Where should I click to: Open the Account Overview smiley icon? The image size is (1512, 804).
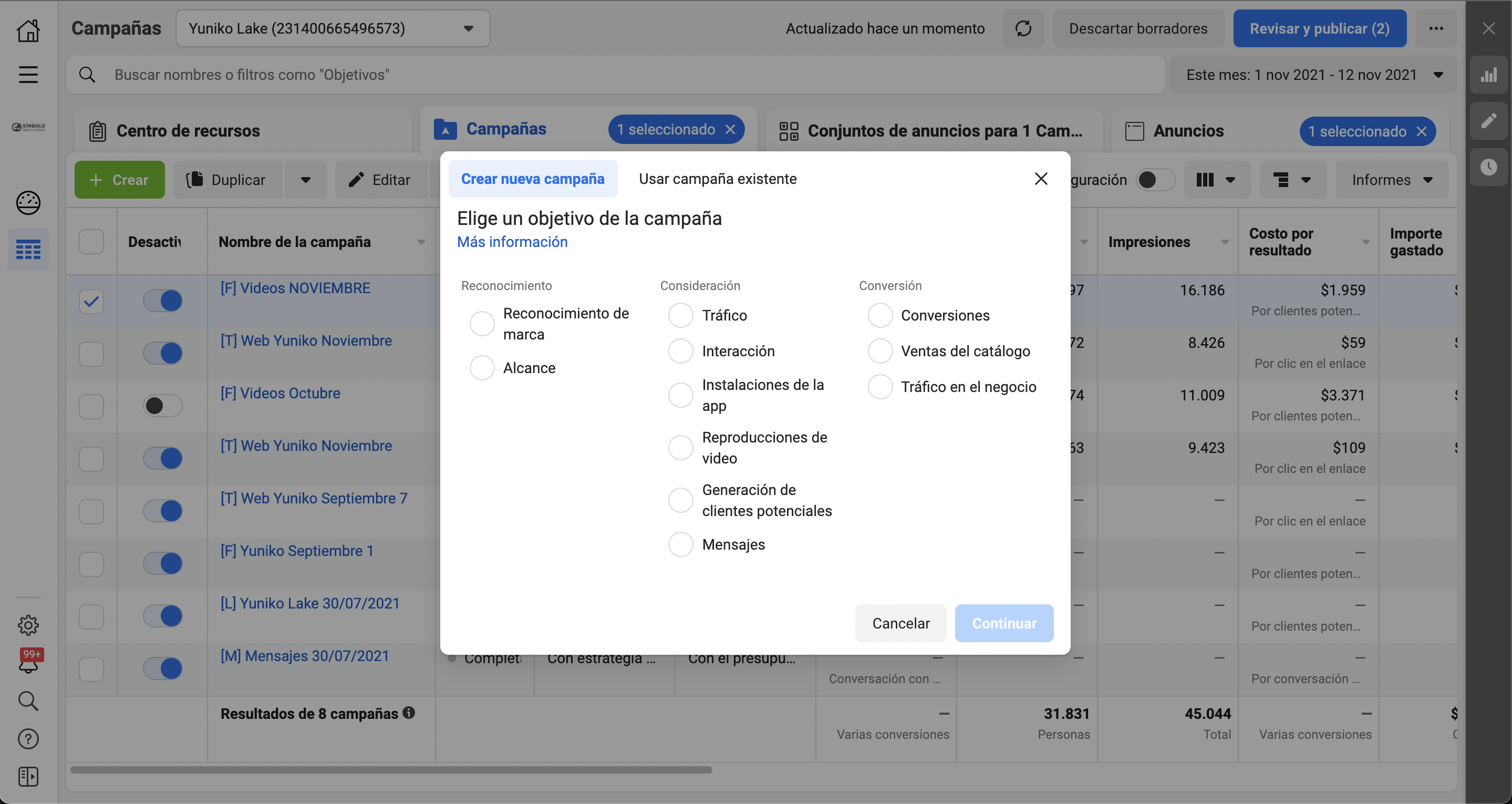28,202
